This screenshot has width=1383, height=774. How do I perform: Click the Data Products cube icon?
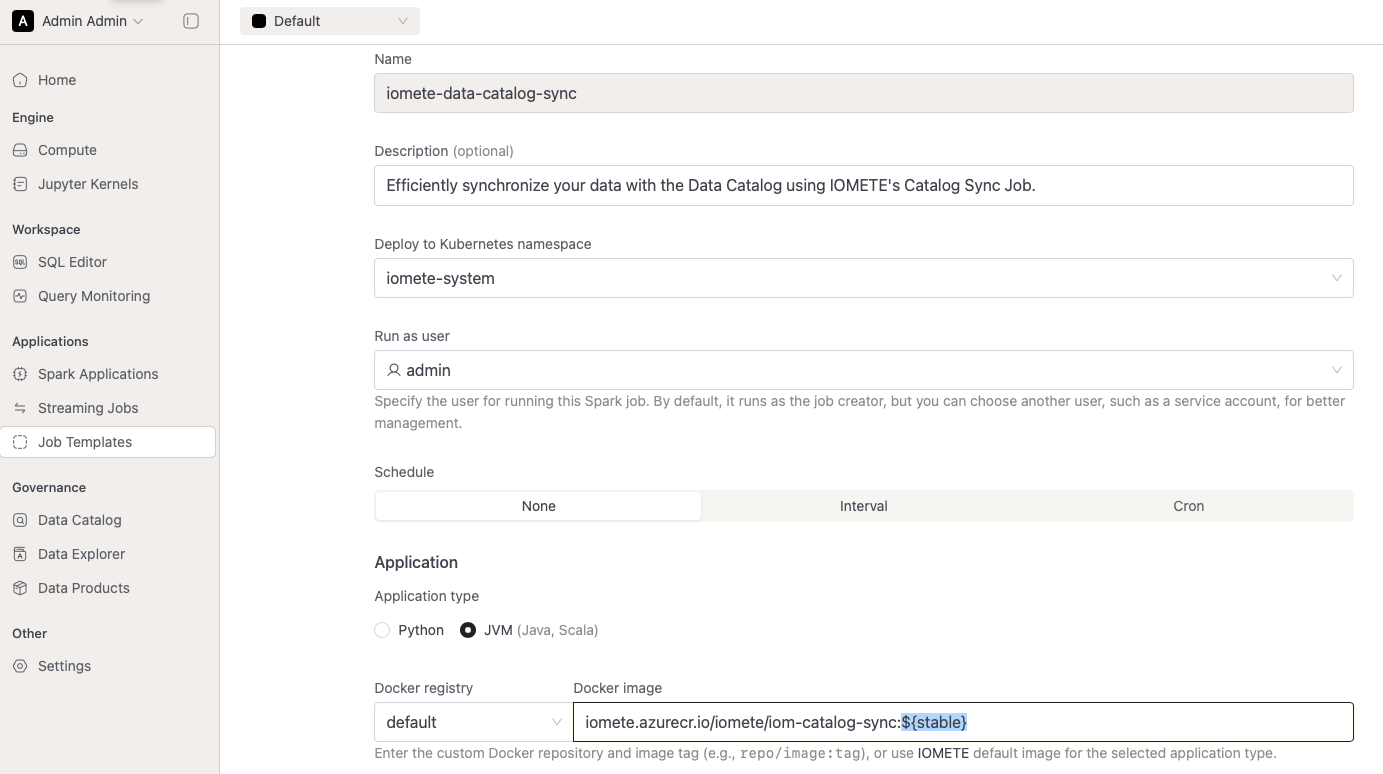[20, 588]
